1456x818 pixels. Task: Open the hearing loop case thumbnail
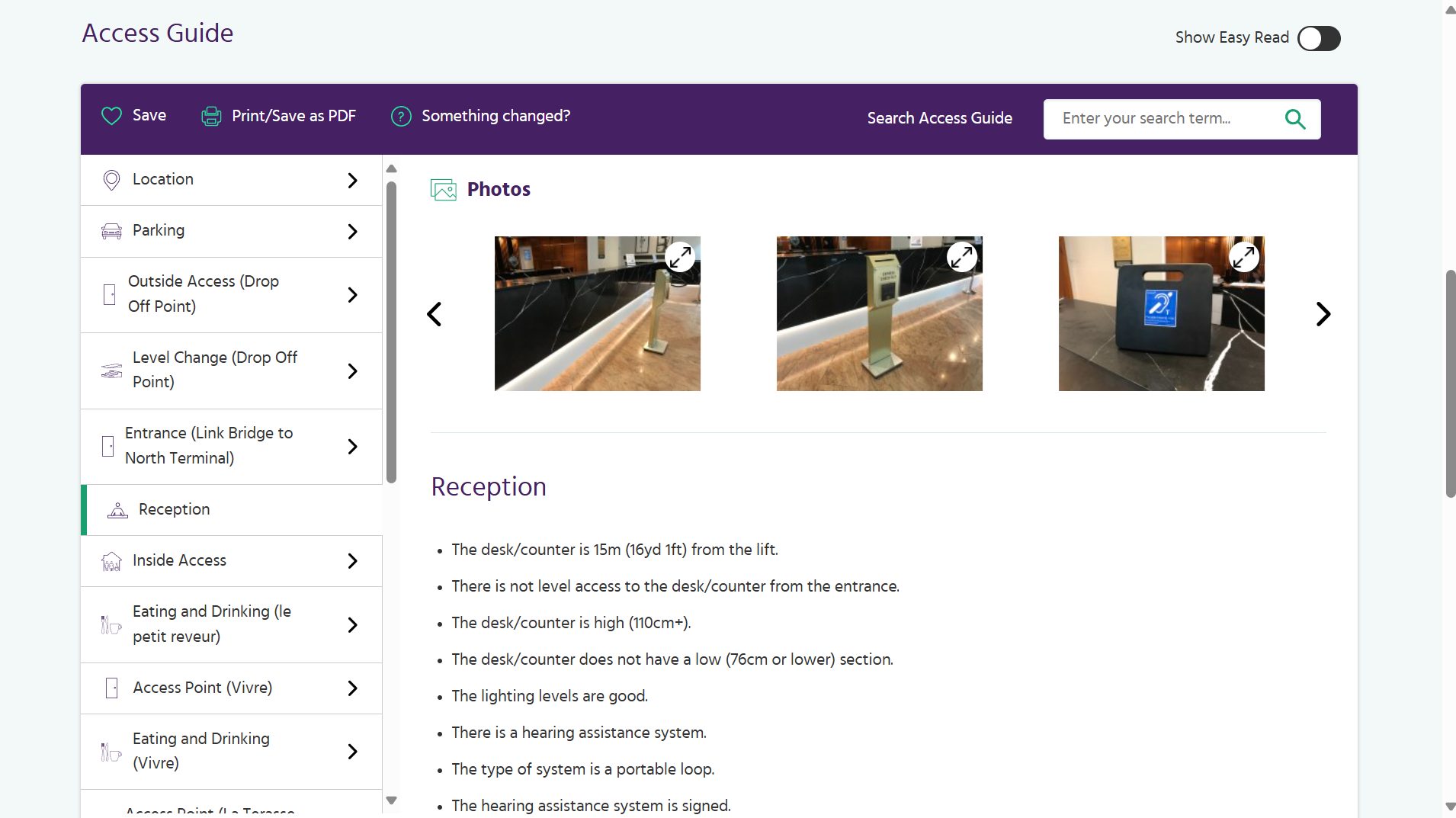pyautogui.click(x=1162, y=313)
